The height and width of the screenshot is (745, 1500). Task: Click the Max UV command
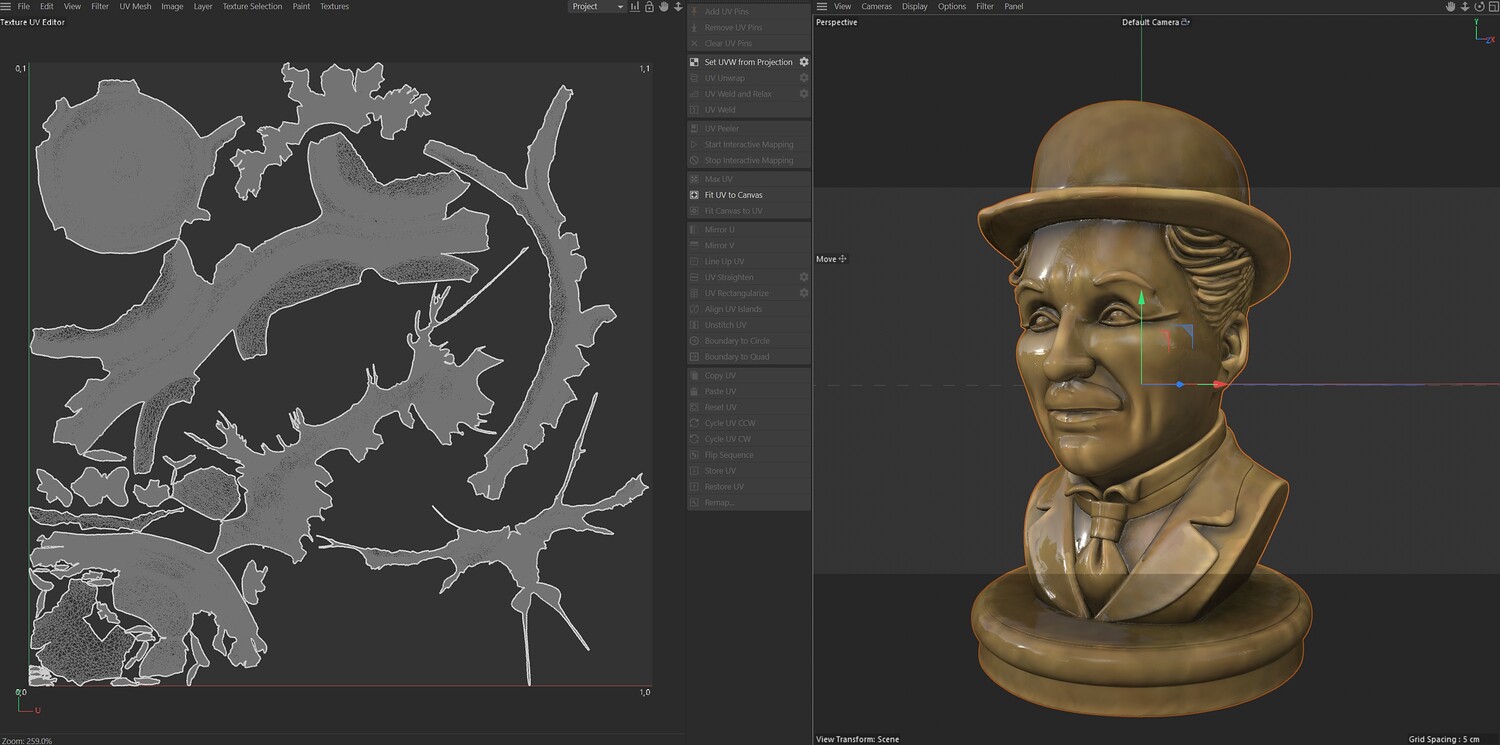tap(749, 179)
